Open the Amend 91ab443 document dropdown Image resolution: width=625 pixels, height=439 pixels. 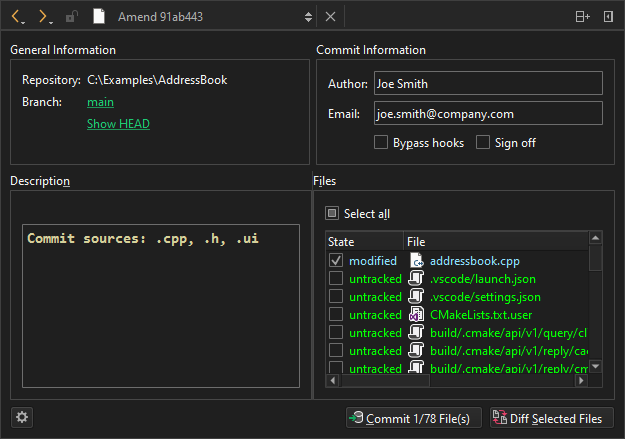point(308,17)
